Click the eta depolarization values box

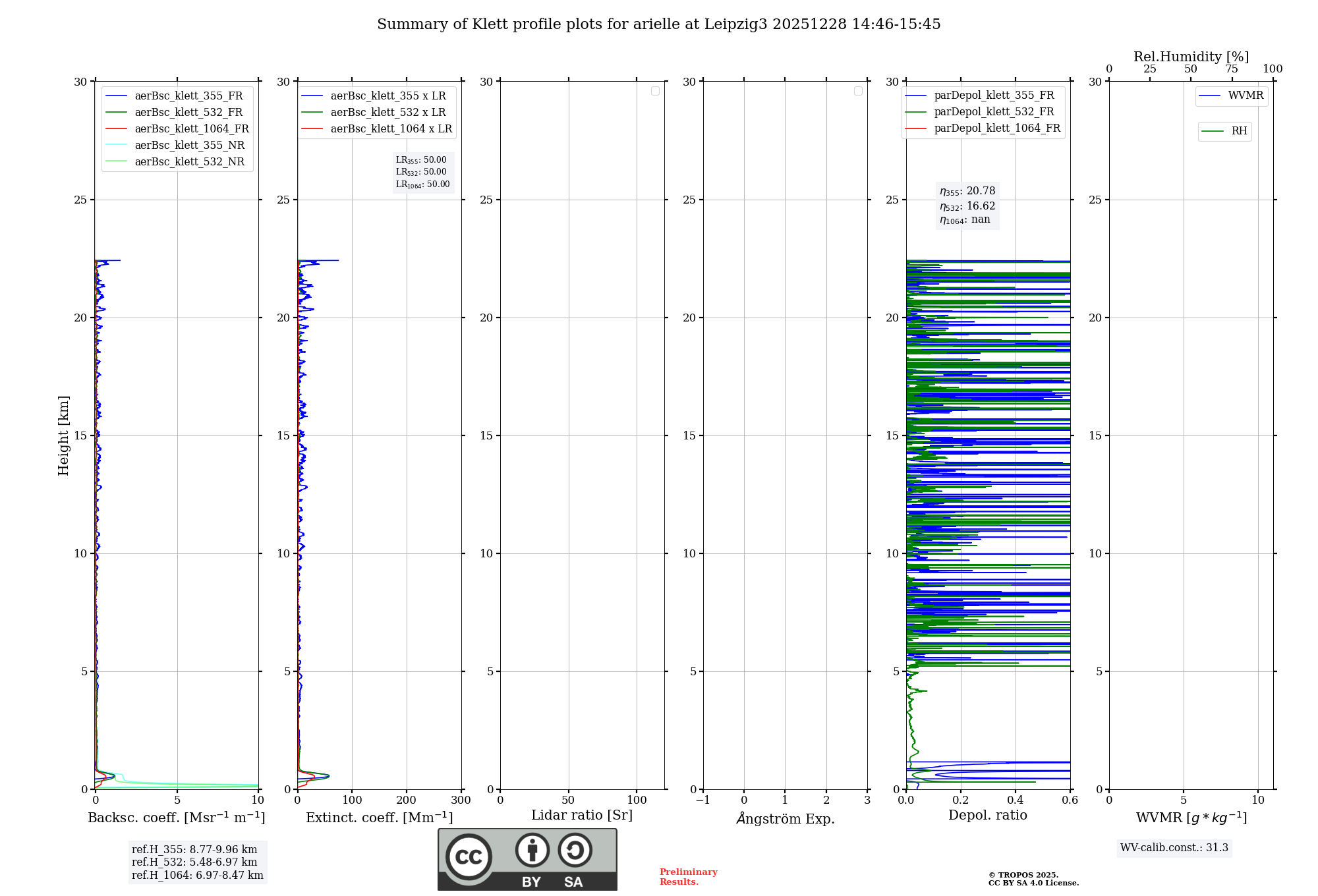[967, 206]
